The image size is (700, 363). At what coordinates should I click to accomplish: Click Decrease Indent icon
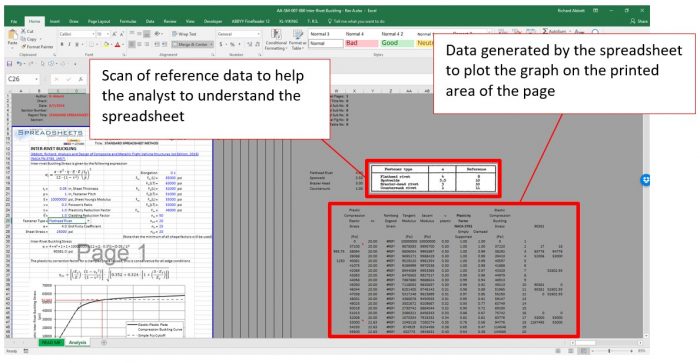[x=156, y=45]
